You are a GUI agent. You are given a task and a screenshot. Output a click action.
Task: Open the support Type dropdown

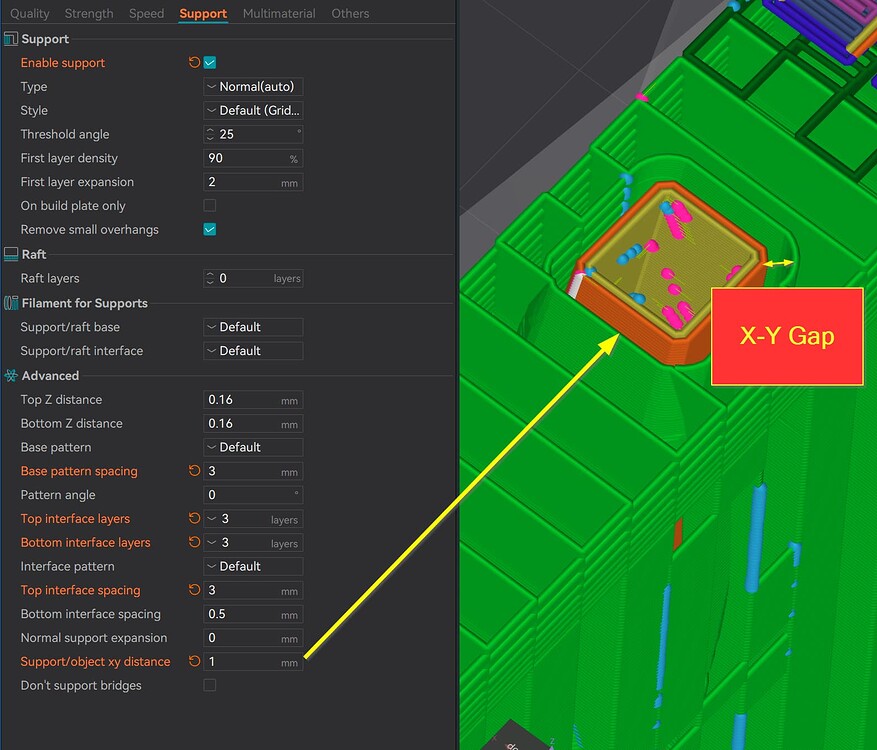pos(253,87)
